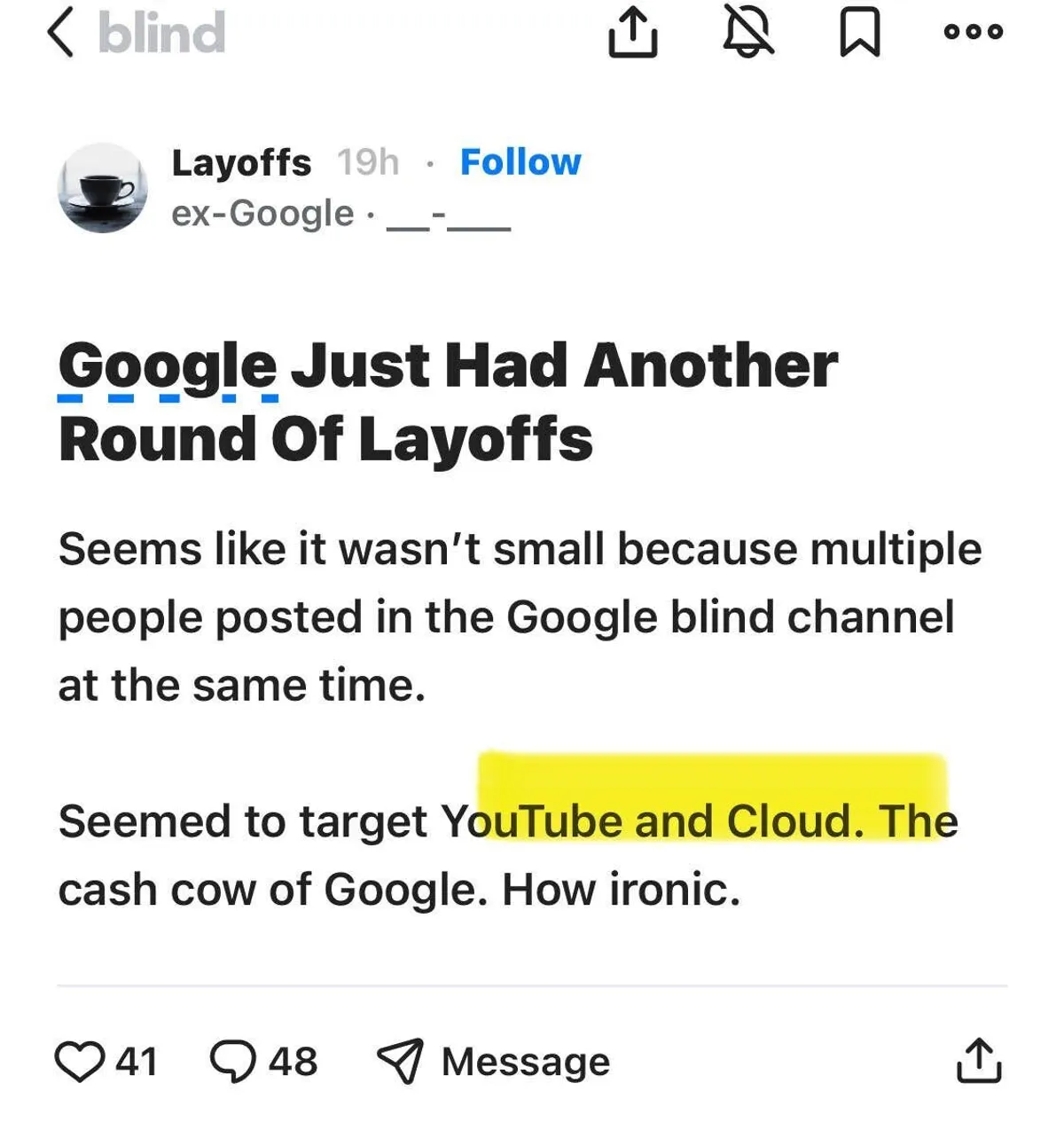Share the post from the top header
1064x1146 pixels.
click(x=633, y=34)
